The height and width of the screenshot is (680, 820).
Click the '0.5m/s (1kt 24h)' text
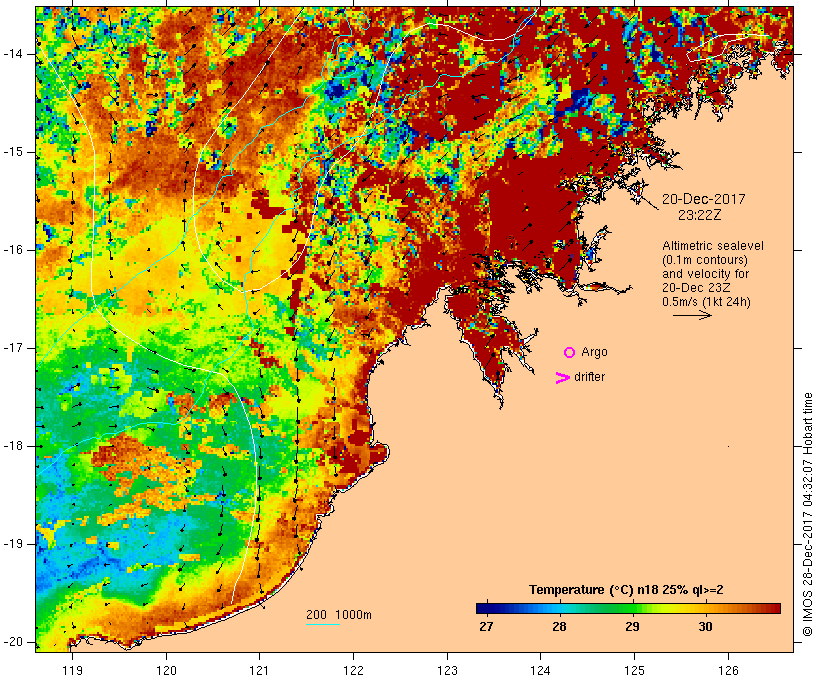pos(706,302)
